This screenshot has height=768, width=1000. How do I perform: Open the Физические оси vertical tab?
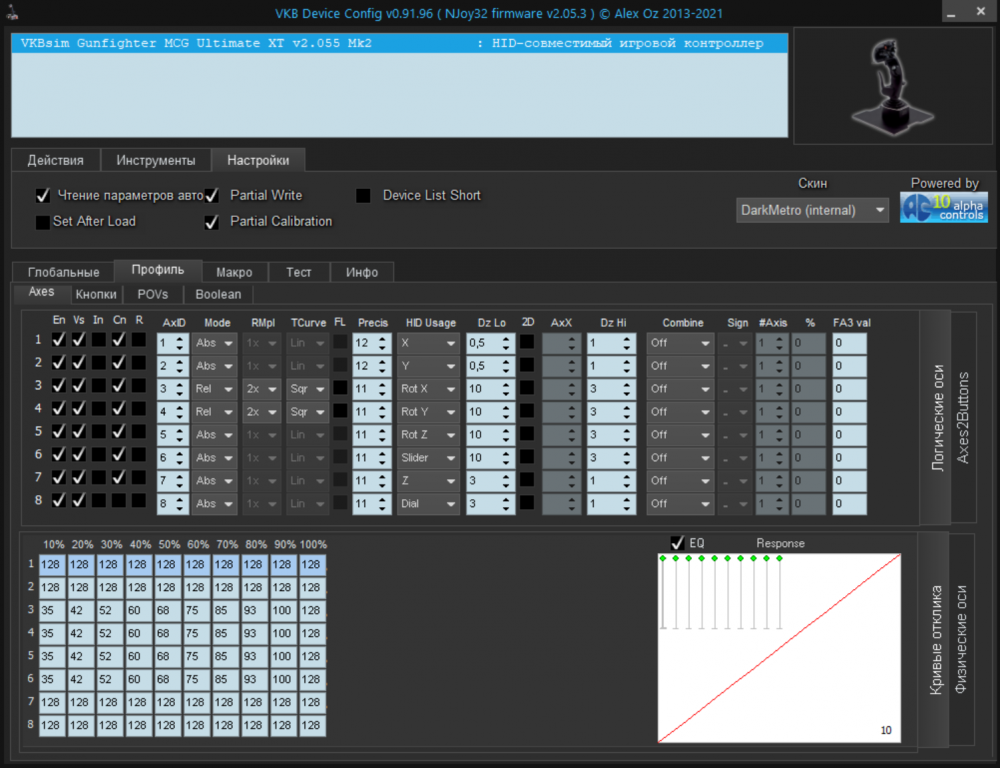(962, 640)
